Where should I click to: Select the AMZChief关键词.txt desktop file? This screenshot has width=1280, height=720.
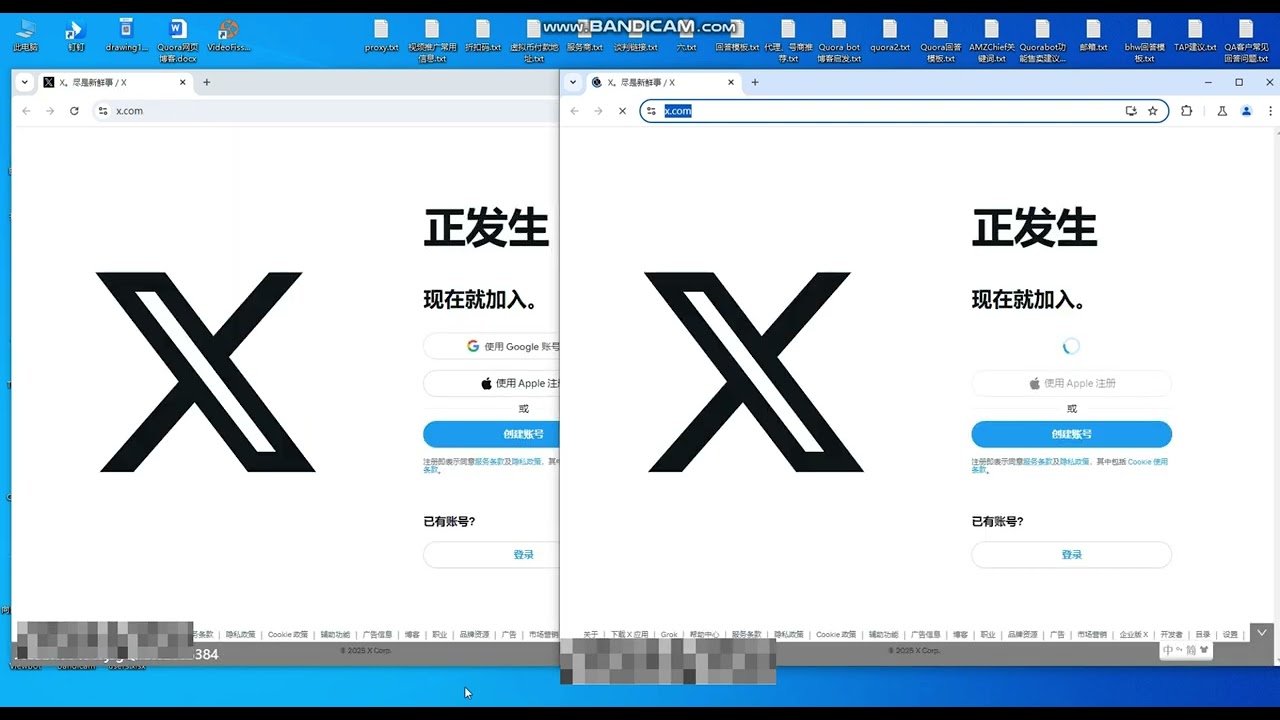(992, 40)
